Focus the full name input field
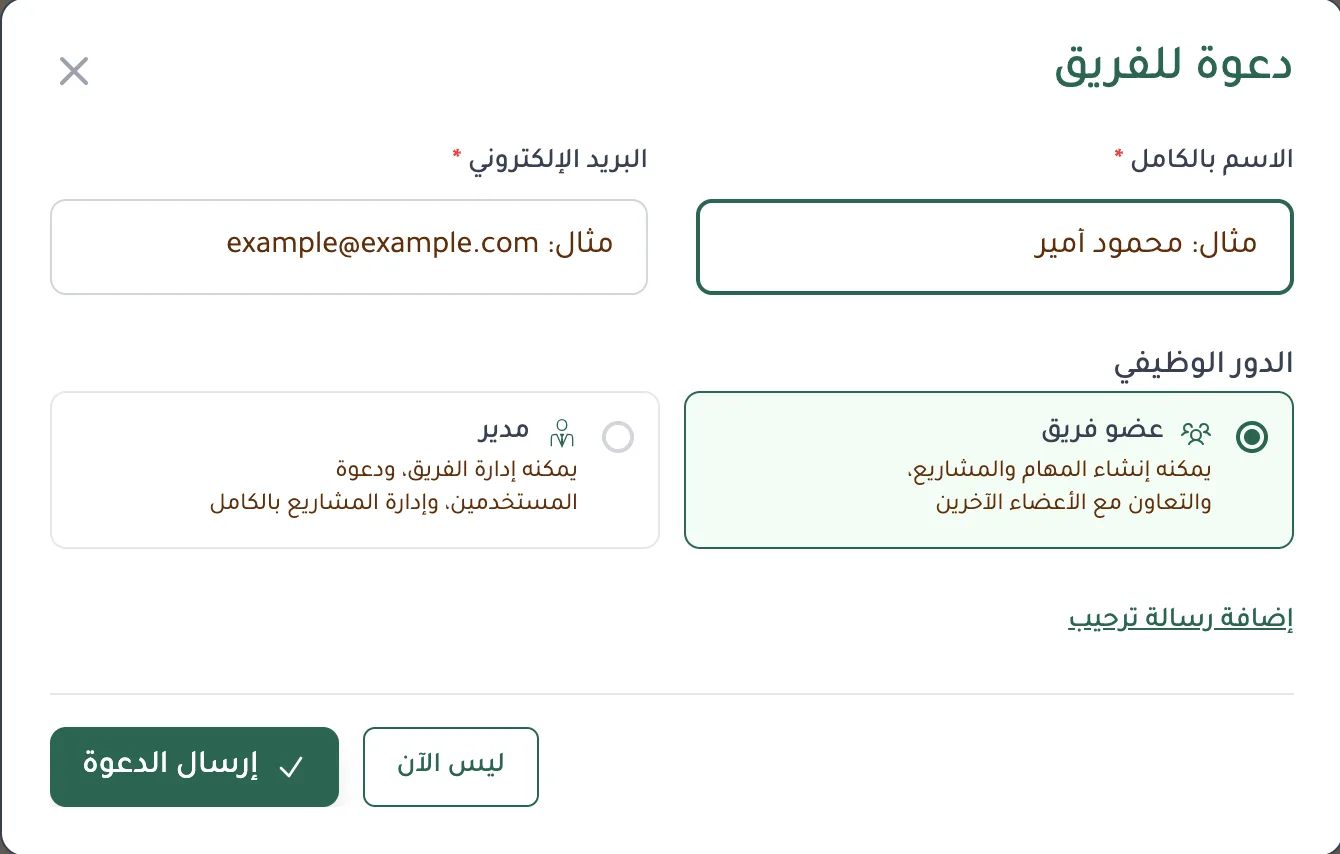Viewport: 1340px width, 854px height. point(994,247)
